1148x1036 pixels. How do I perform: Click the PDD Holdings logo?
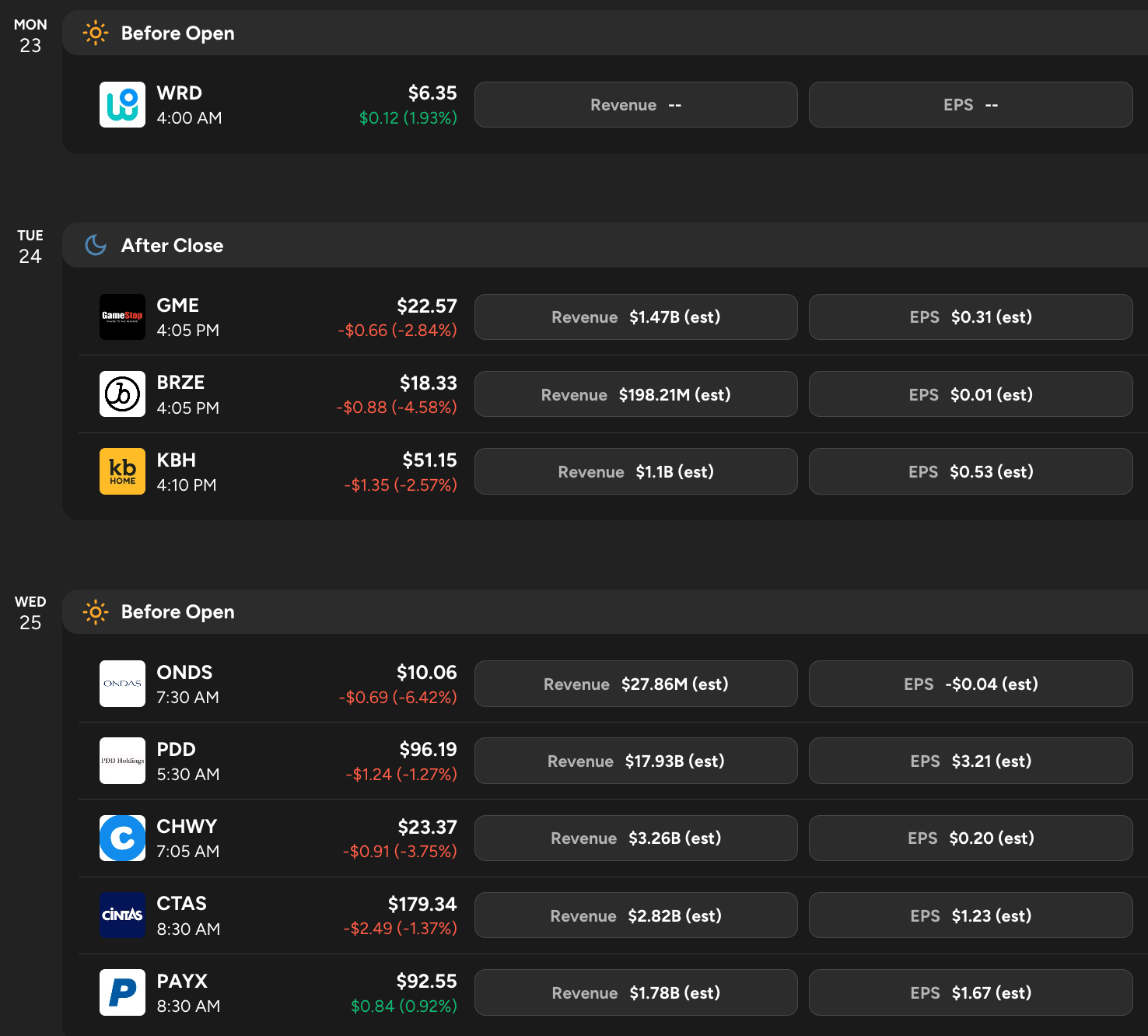(122, 761)
